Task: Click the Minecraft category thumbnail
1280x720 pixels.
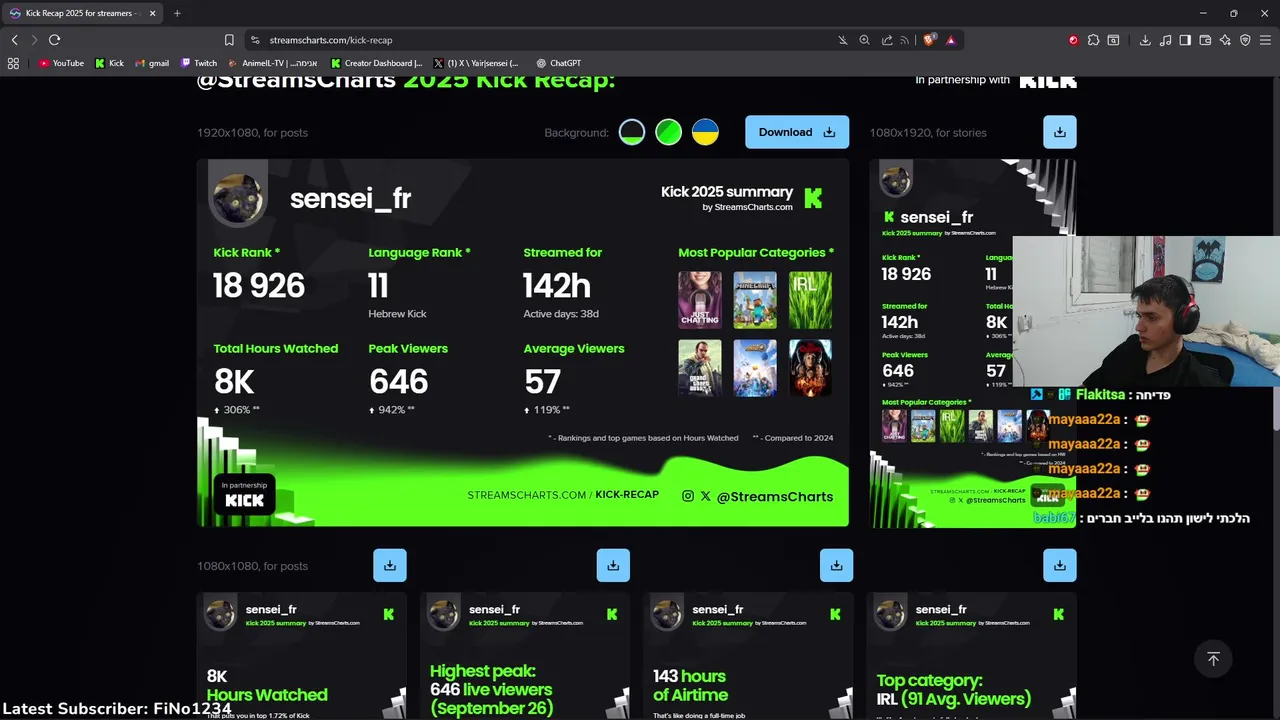Action: (755, 300)
